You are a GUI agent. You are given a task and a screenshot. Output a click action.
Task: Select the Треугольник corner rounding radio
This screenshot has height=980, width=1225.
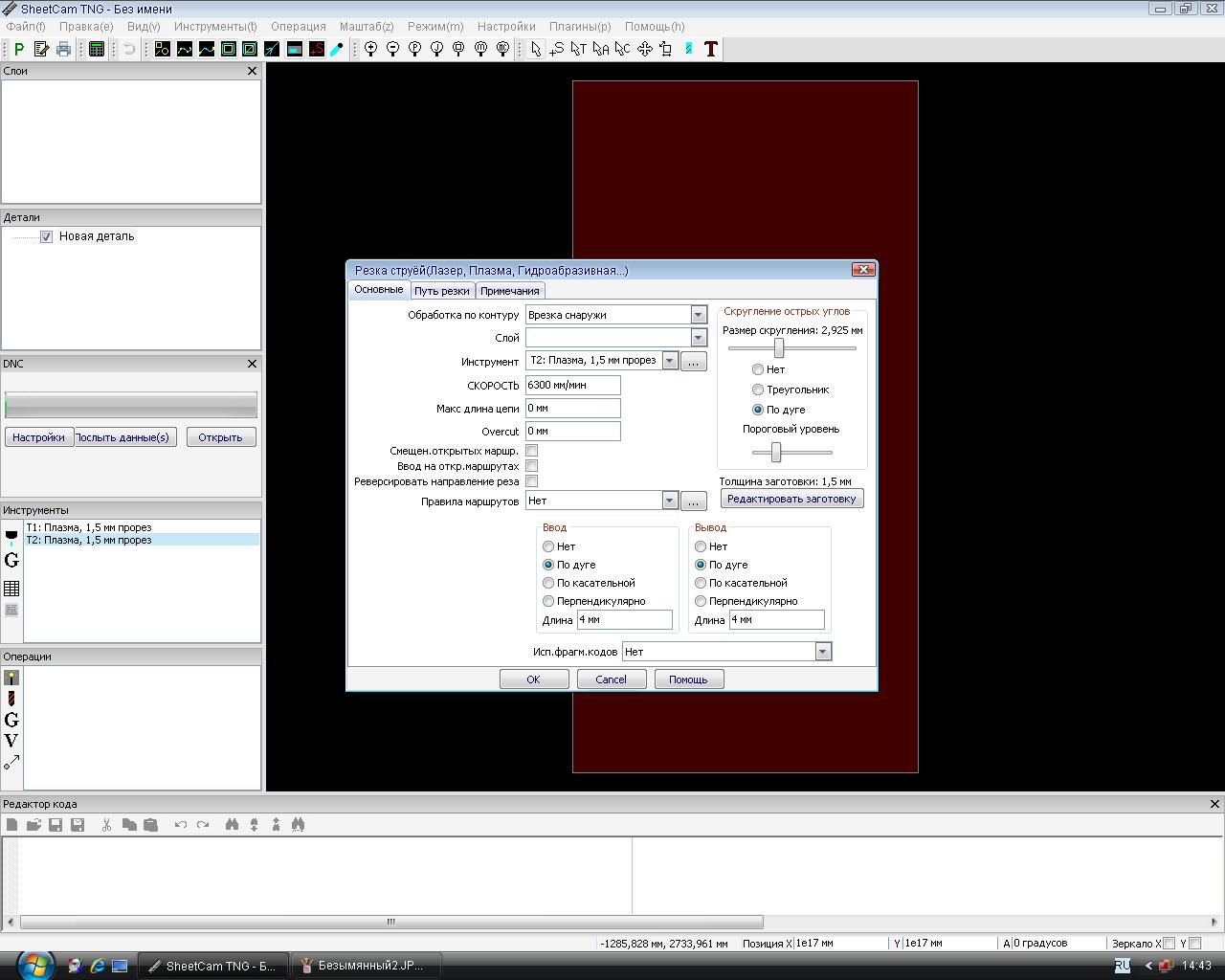(x=758, y=390)
